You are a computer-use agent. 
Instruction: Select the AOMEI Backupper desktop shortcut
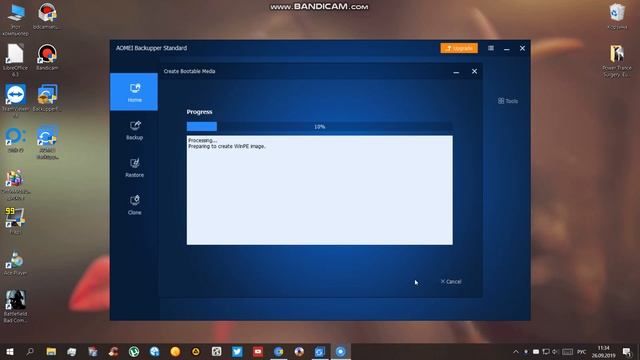pos(47,142)
